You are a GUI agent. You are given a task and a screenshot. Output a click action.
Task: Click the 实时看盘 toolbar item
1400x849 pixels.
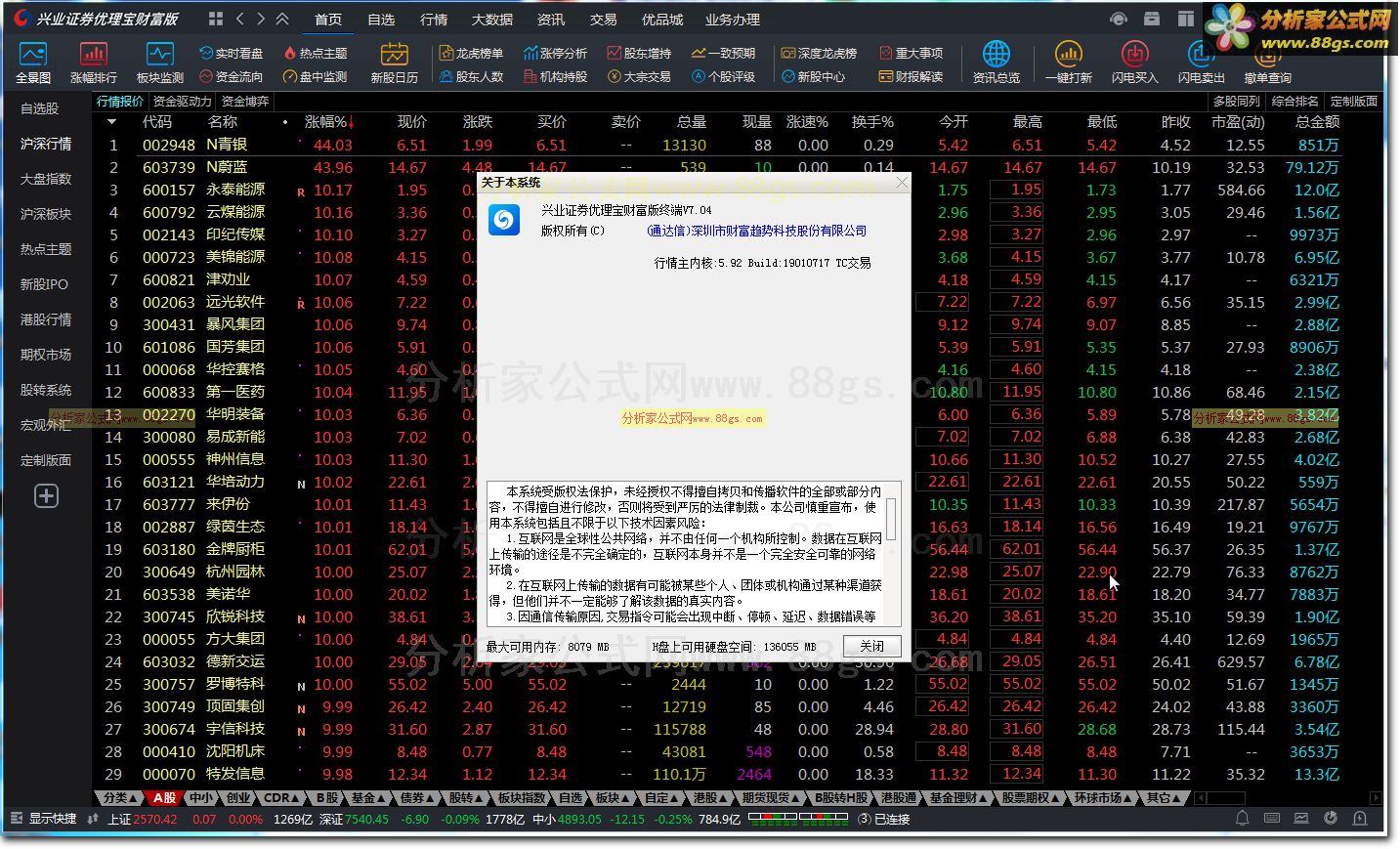(232, 53)
